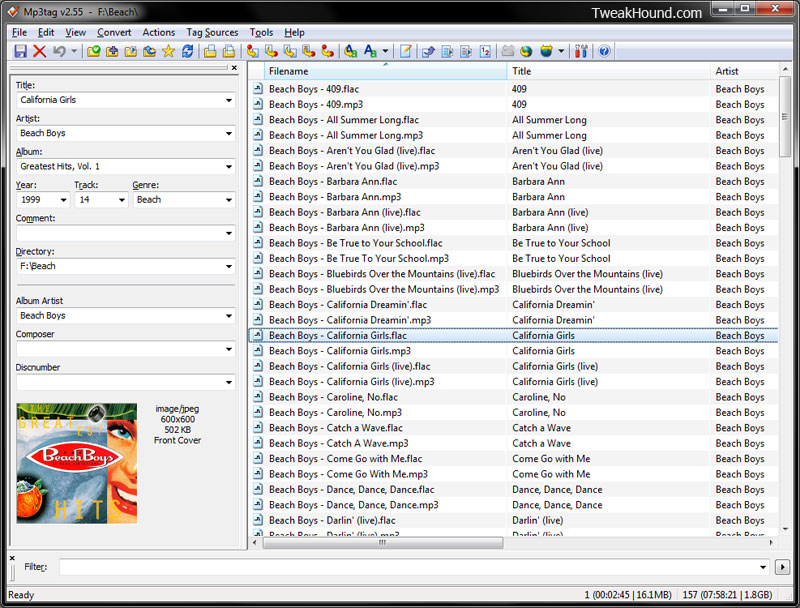Select 'Beach Boys - Catch a Wave.flac'
The image size is (800, 608).
point(514,428)
